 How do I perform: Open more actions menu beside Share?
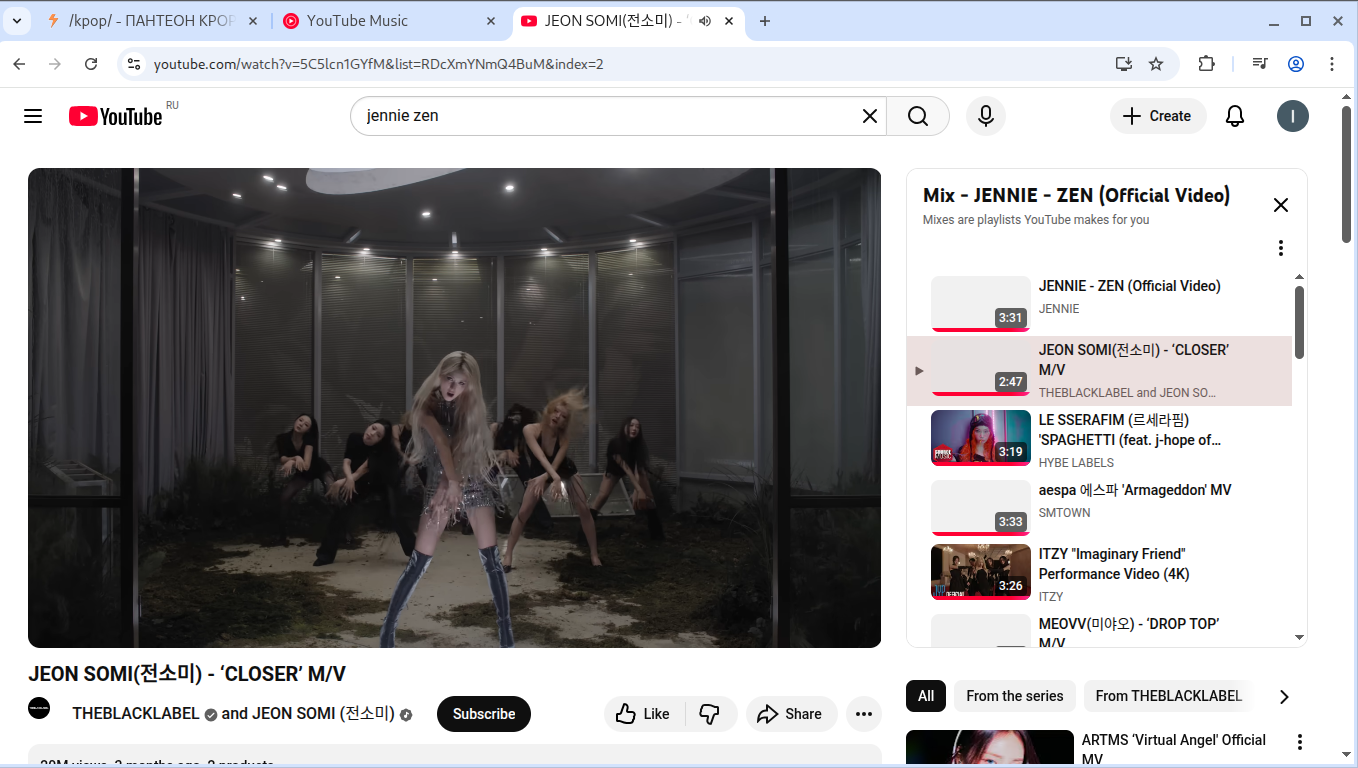pyautogui.click(x=864, y=714)
